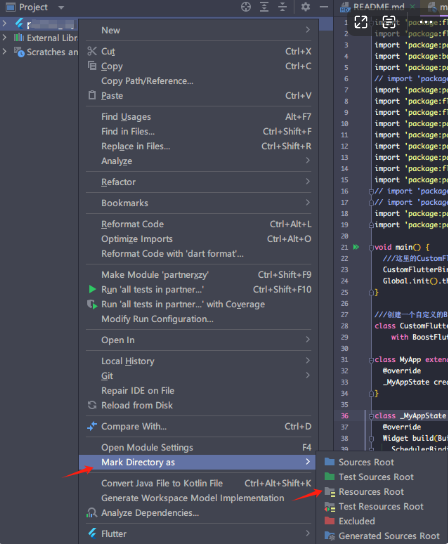Select Analyze Dependencies...

pos(198,513)
